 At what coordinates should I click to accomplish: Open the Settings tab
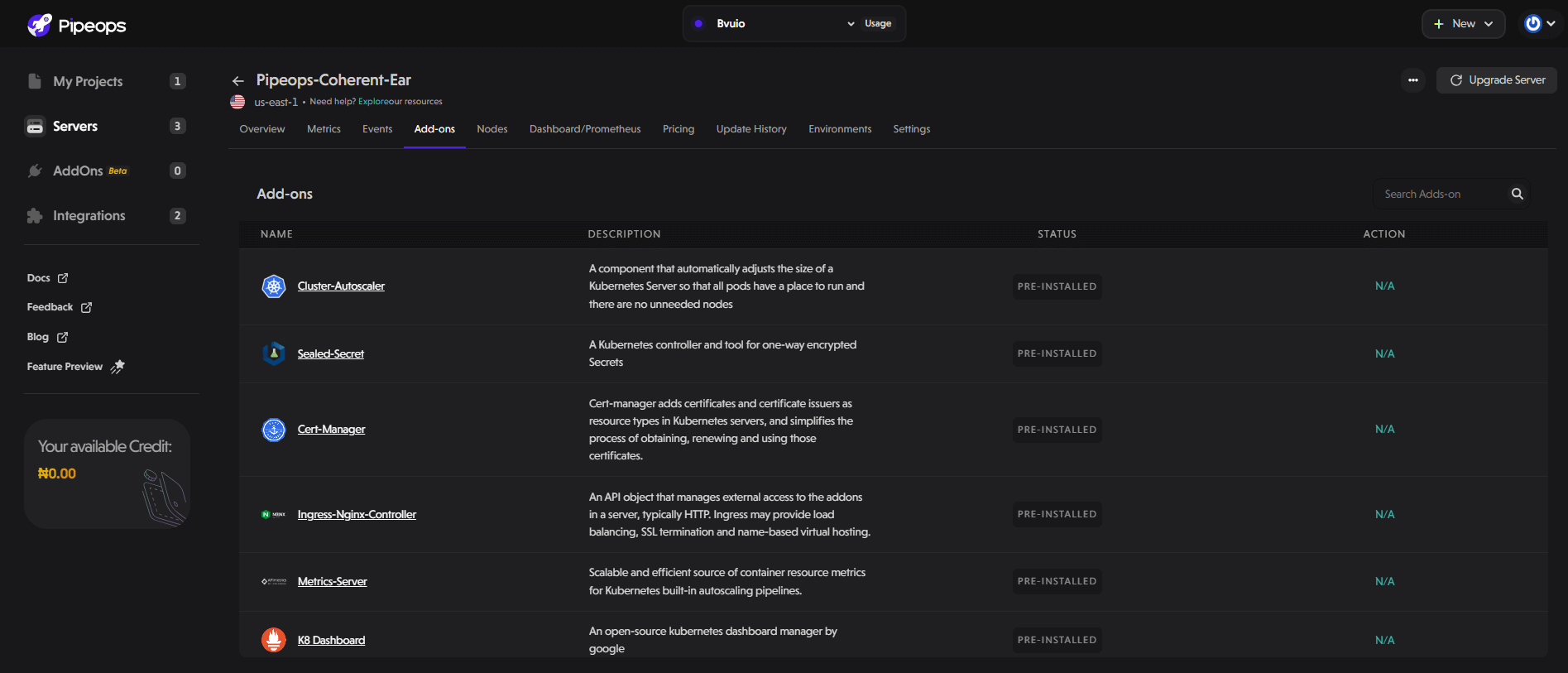[x=912, y=129]
